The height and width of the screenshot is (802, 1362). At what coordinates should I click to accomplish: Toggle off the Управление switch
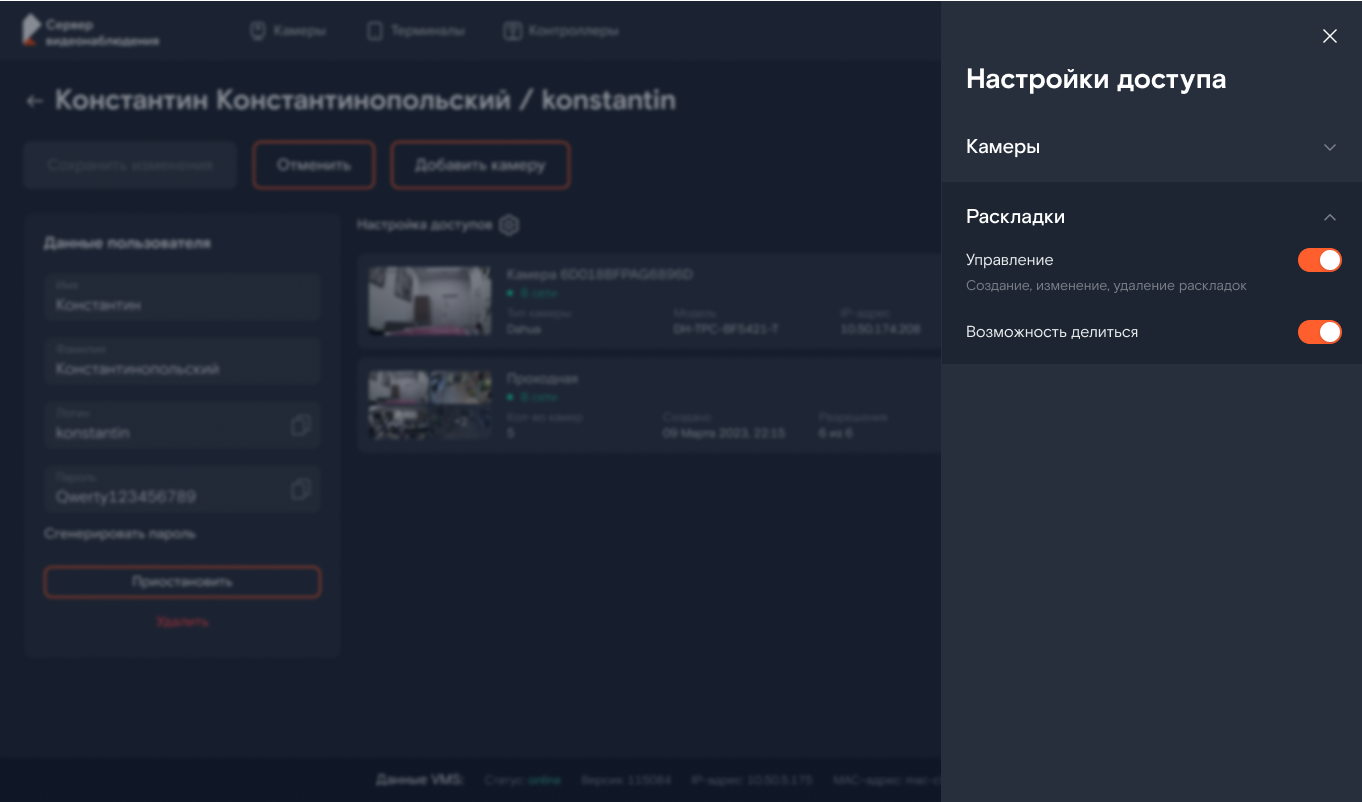click(x=1320, y=260)
